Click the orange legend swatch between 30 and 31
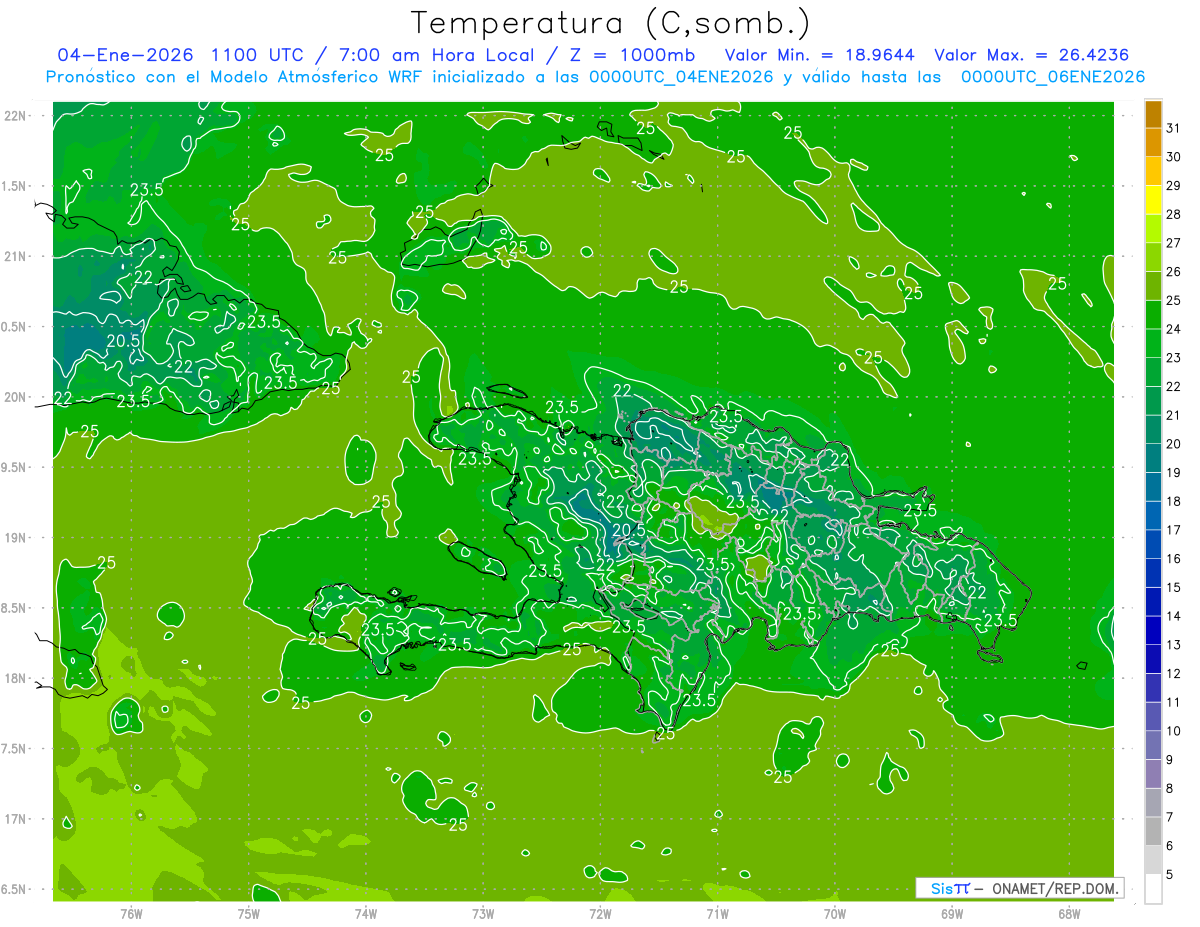This screenshot has height=927, width=1200. point(1153,143)
